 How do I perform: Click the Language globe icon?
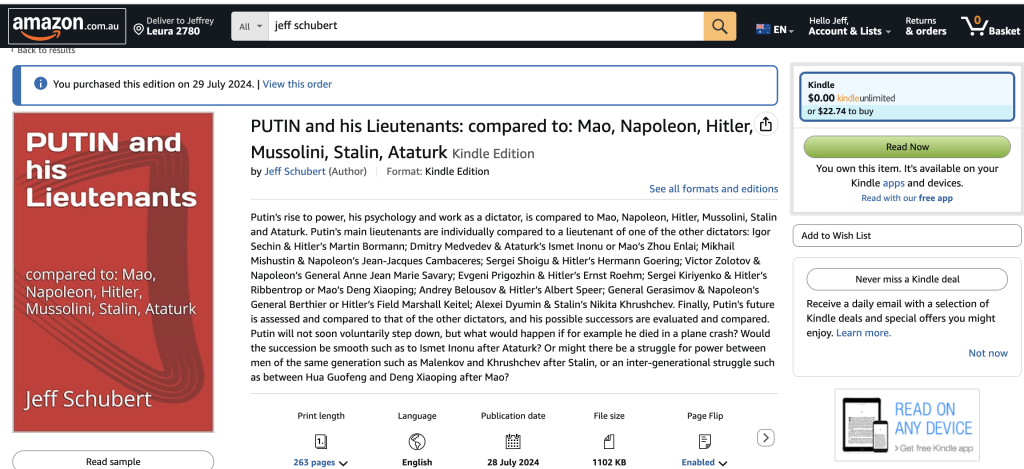pos(417,441)
